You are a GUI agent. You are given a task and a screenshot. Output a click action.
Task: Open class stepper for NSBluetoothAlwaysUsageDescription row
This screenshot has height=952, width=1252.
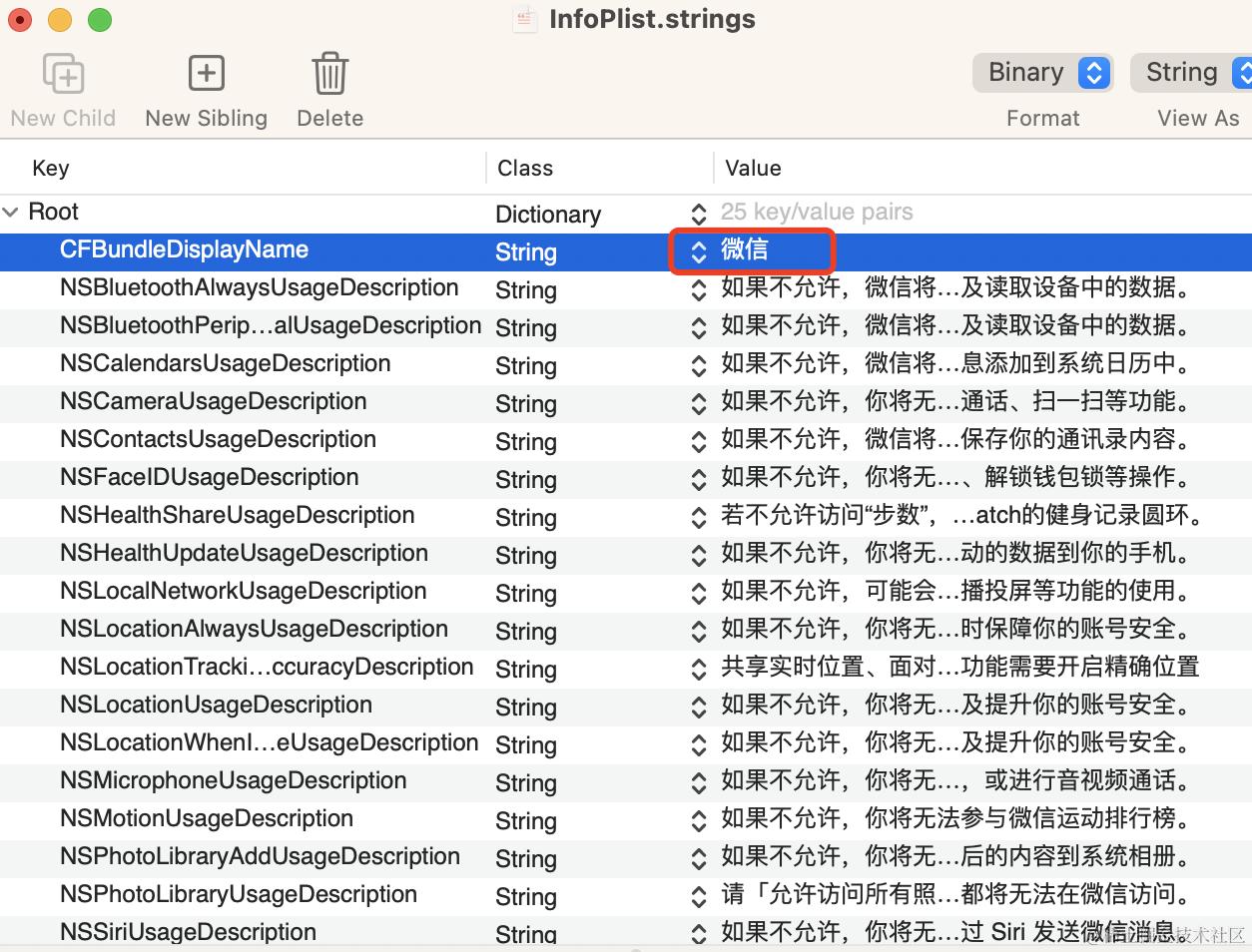tap(699, 289)
